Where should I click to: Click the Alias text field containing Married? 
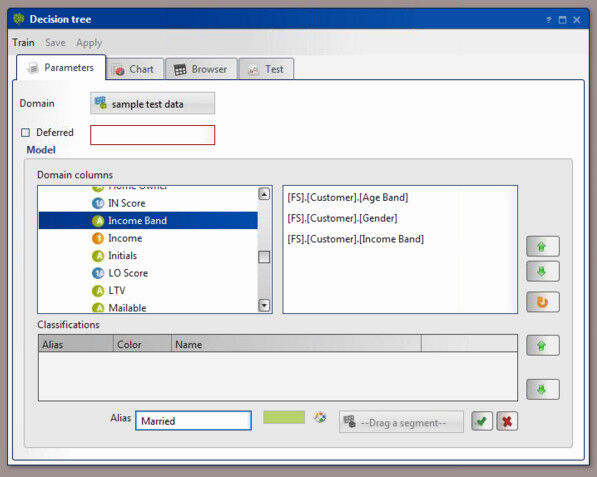pos(193,421)
